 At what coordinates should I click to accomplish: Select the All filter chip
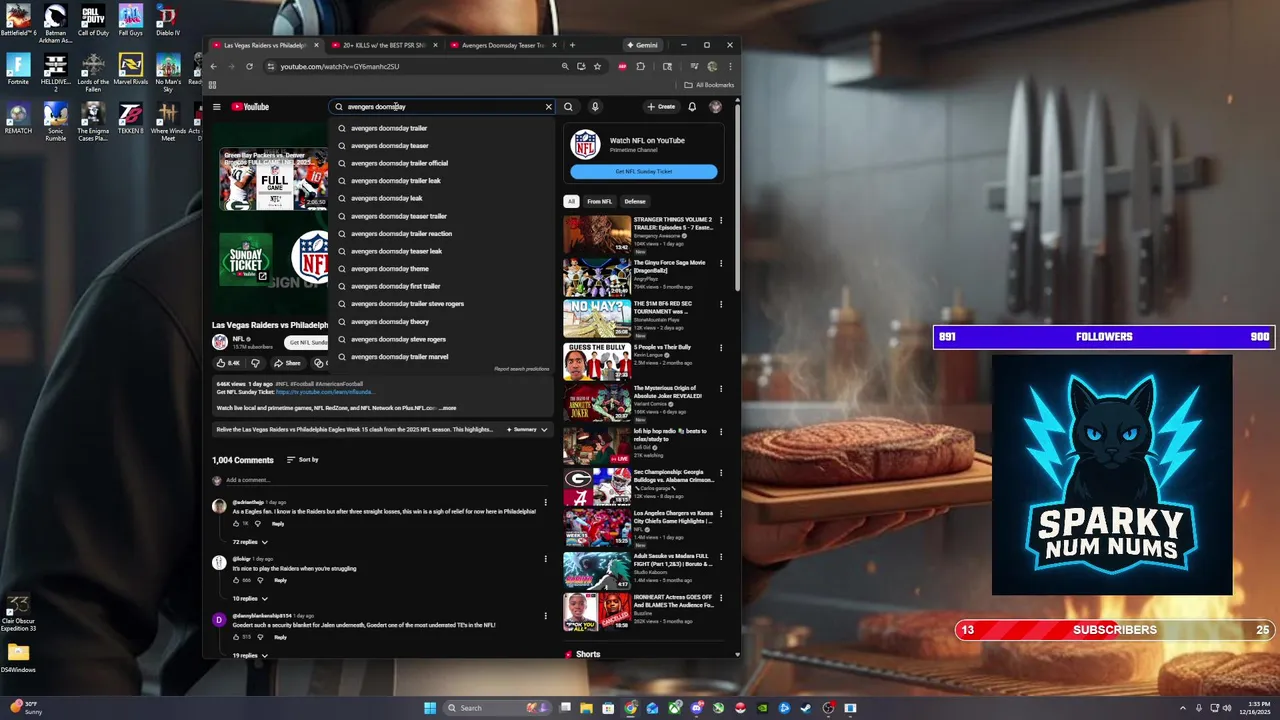pos(571,201)
